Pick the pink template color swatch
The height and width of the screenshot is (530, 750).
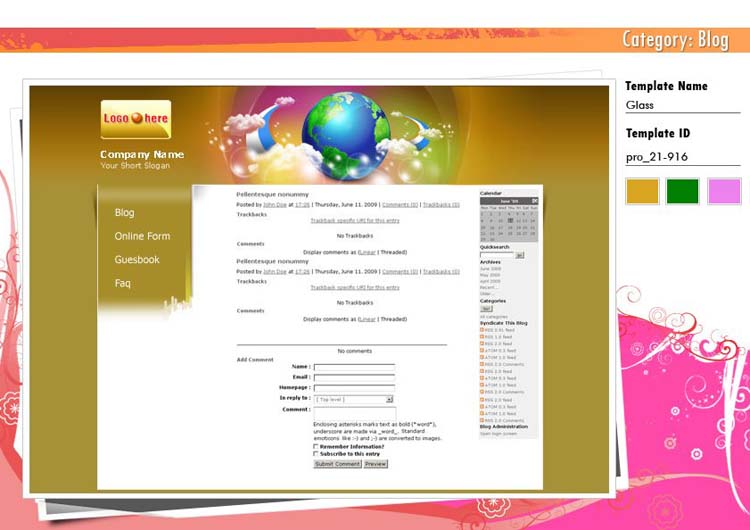[x=724, y=191]
